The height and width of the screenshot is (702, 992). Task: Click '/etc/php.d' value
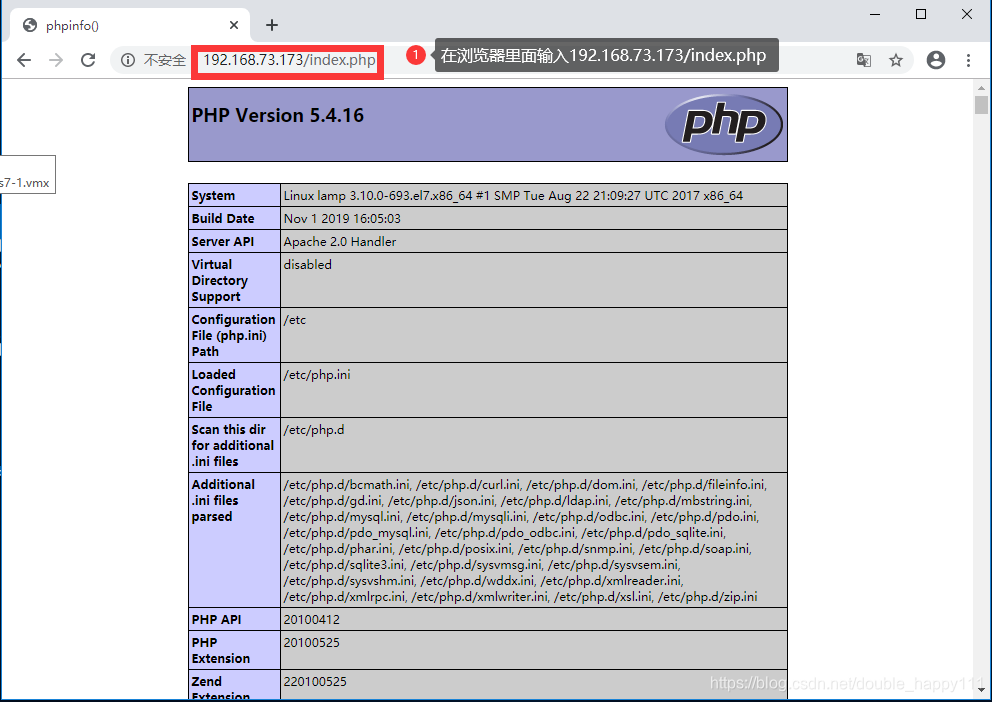pos(314,429)
